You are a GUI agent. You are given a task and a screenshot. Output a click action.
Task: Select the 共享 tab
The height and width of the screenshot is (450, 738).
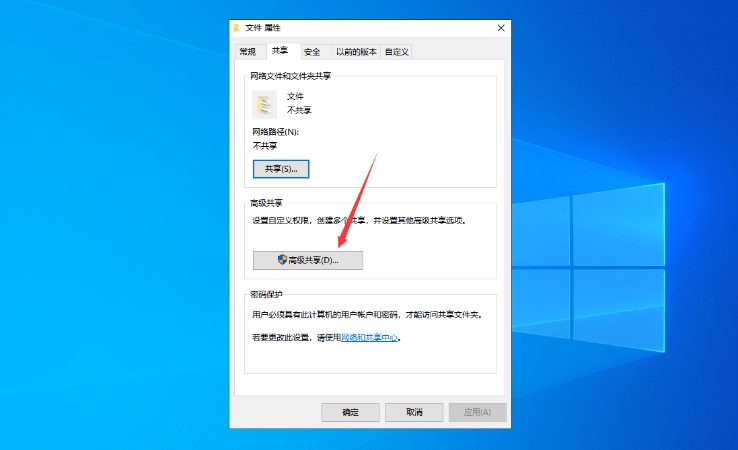pyautogui.click(x=279, y=51)
